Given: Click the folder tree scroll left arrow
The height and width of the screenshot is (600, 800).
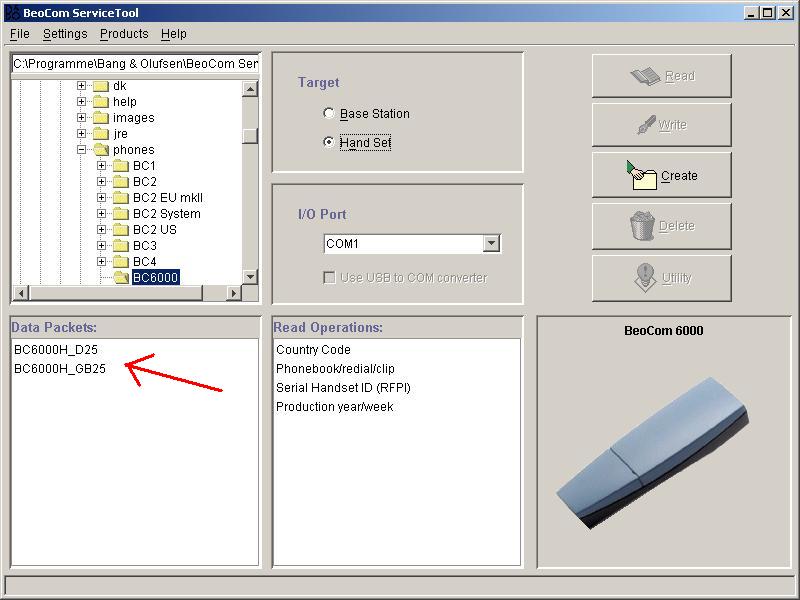Looking at the screenshot, I should pos(20,293).
